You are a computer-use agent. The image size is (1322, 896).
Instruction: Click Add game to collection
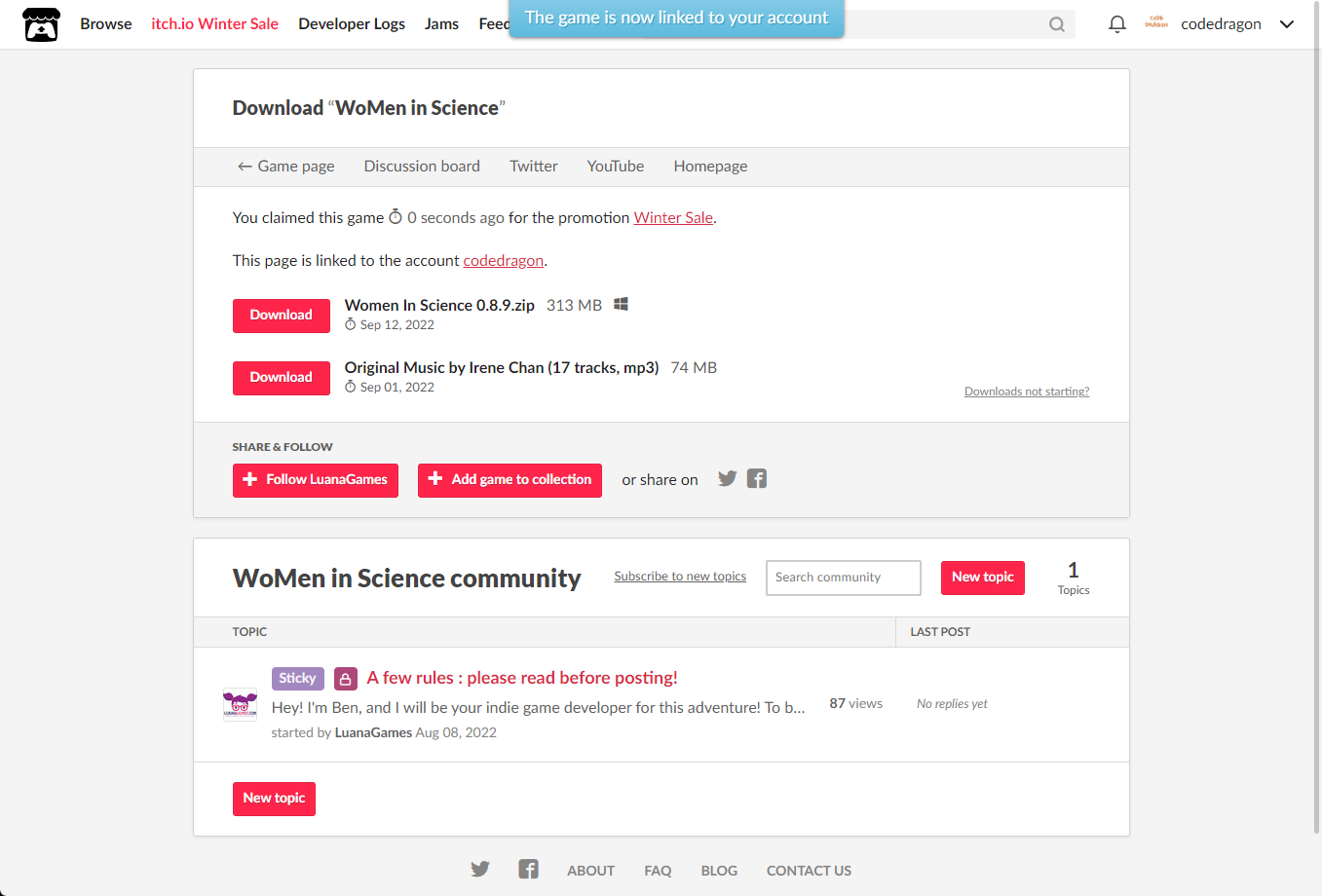(x=510, y=480)
